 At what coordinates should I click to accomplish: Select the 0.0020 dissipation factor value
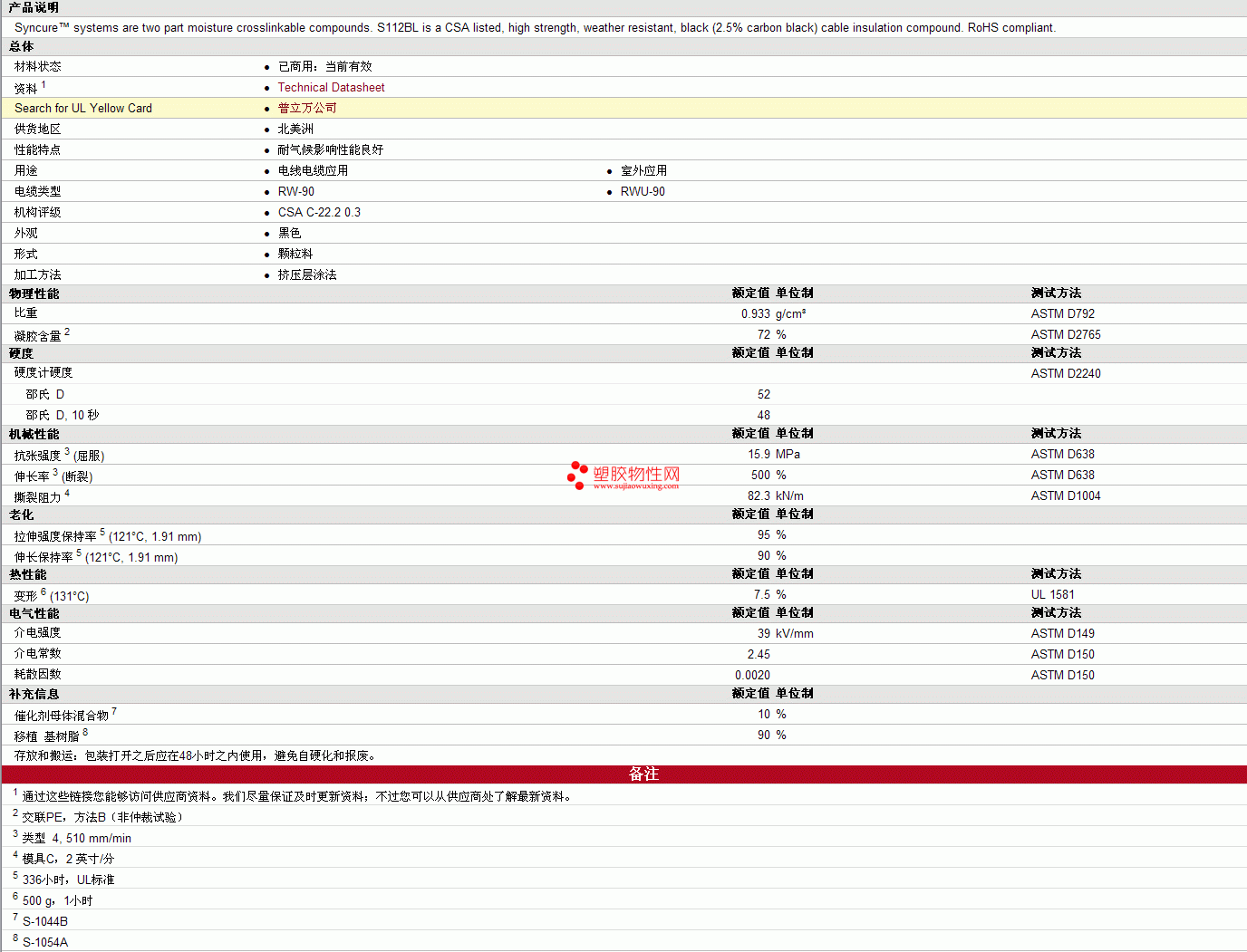pyautogui.click(x=752, y=676)
